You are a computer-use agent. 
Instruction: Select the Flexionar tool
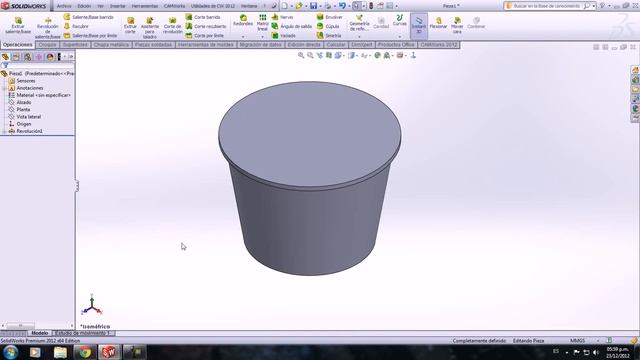pyautogui.click(x=438, y=23)
